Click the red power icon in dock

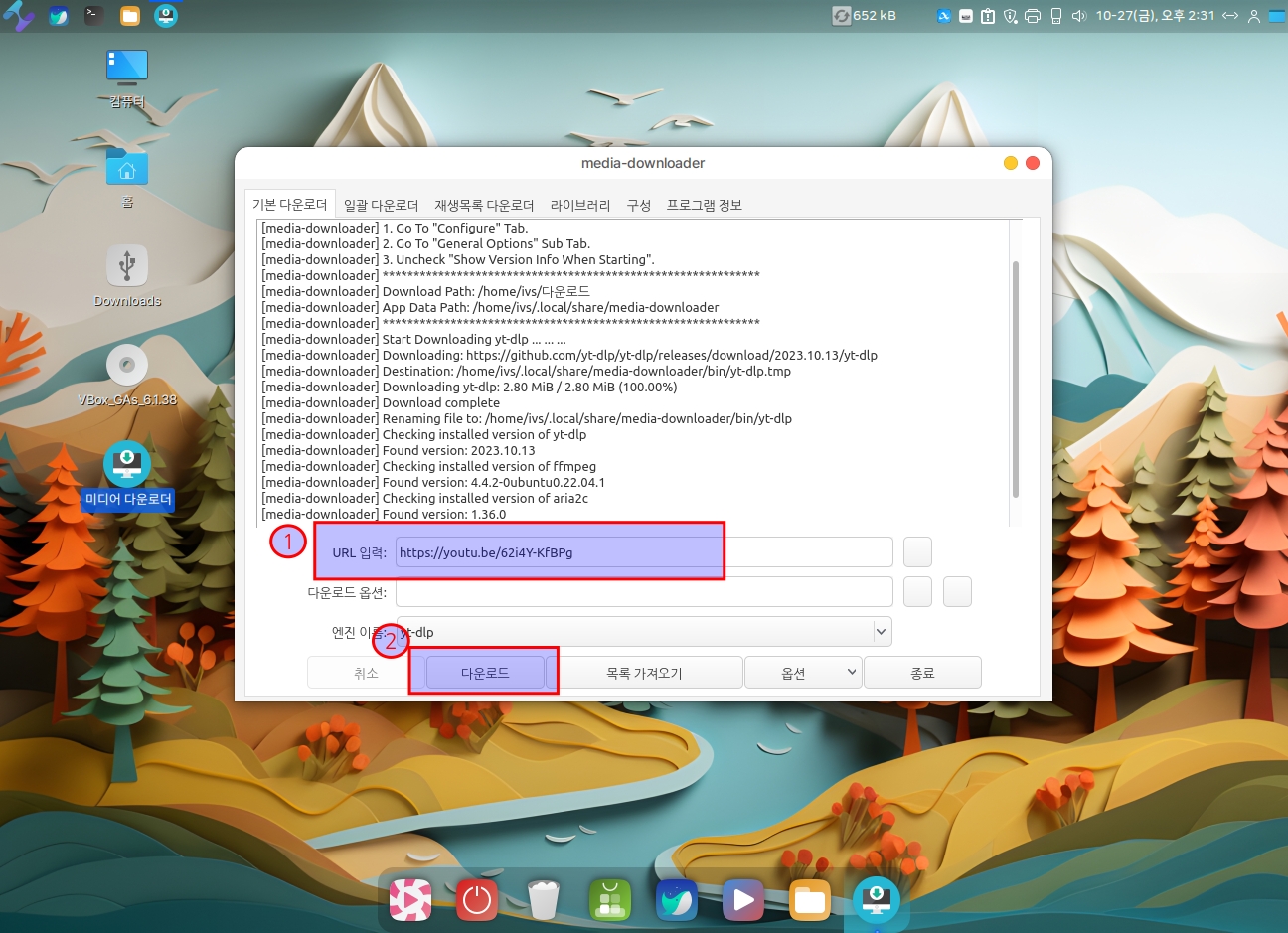click(477, 900)
